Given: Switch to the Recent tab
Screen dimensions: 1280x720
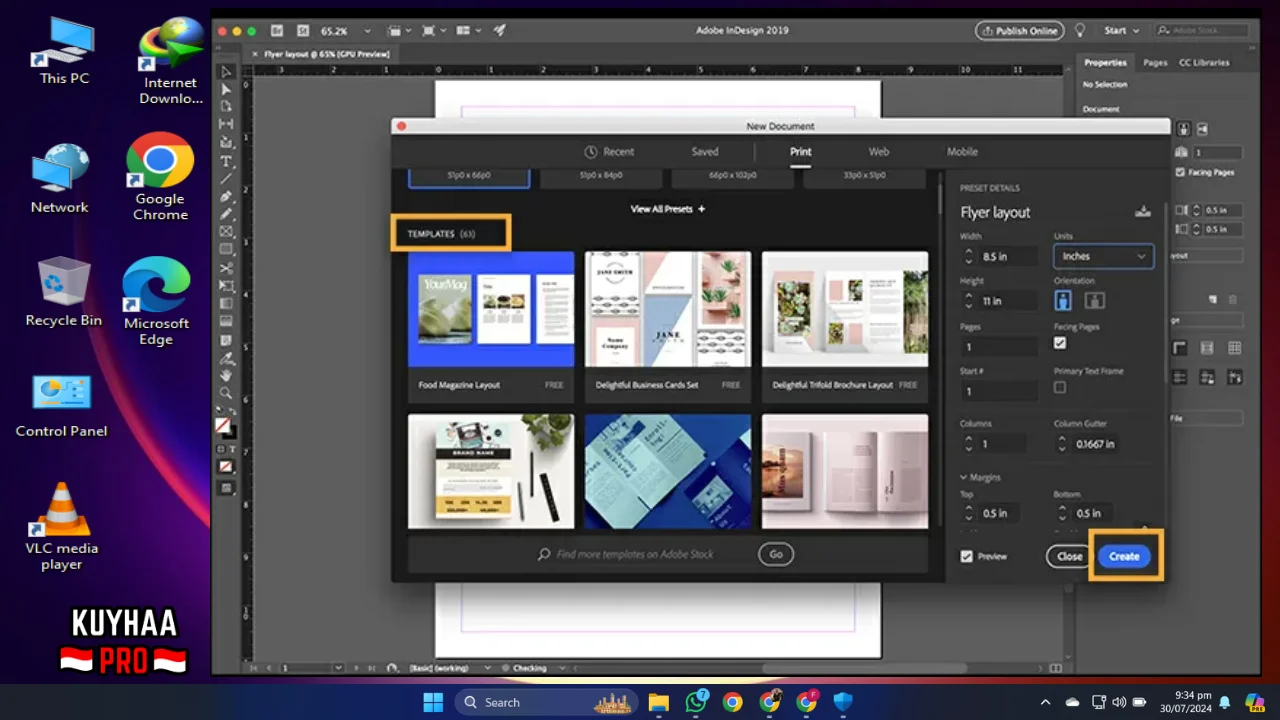Looking at the screenshot, I should [609, 152].
